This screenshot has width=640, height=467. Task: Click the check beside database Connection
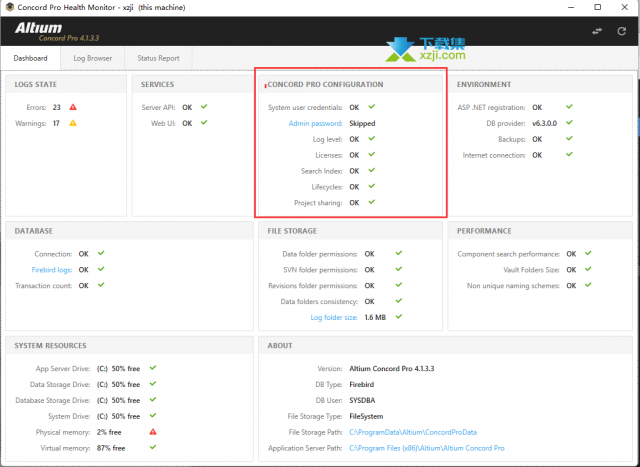pyautogui.click(x=101, y=253)
